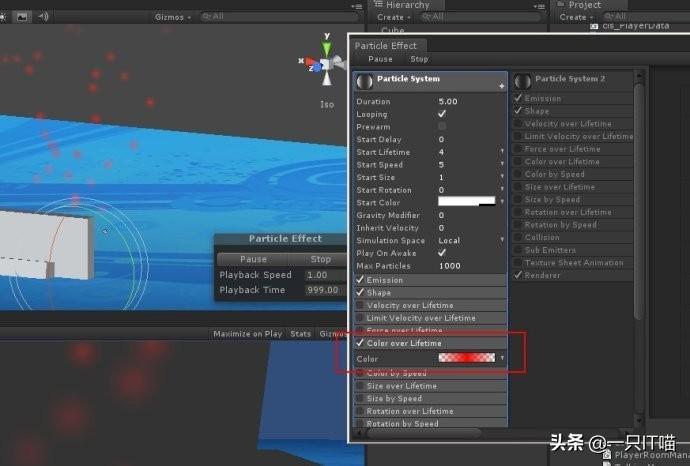Click the scene image effects toggle icon
This screenshot has height=466, width=690.
[21, 17]
